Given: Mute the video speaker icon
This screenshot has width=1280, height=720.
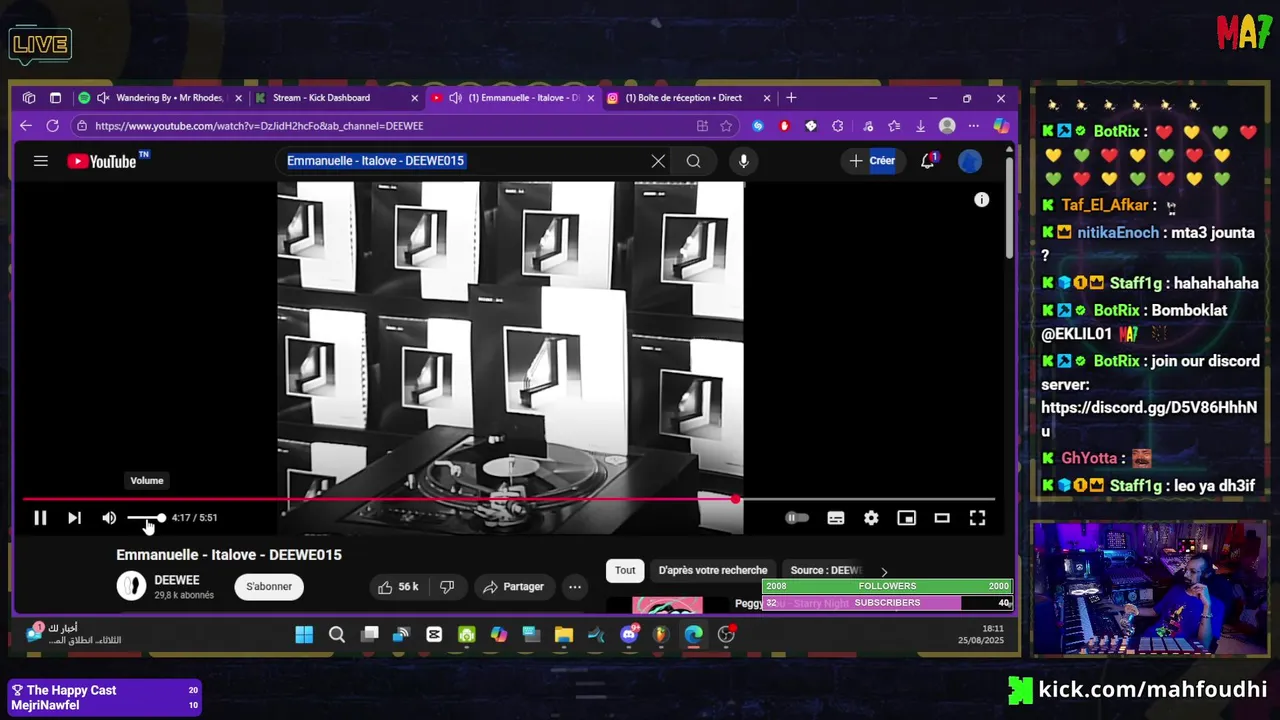Looking at the screenshot, I should point(109,518).
